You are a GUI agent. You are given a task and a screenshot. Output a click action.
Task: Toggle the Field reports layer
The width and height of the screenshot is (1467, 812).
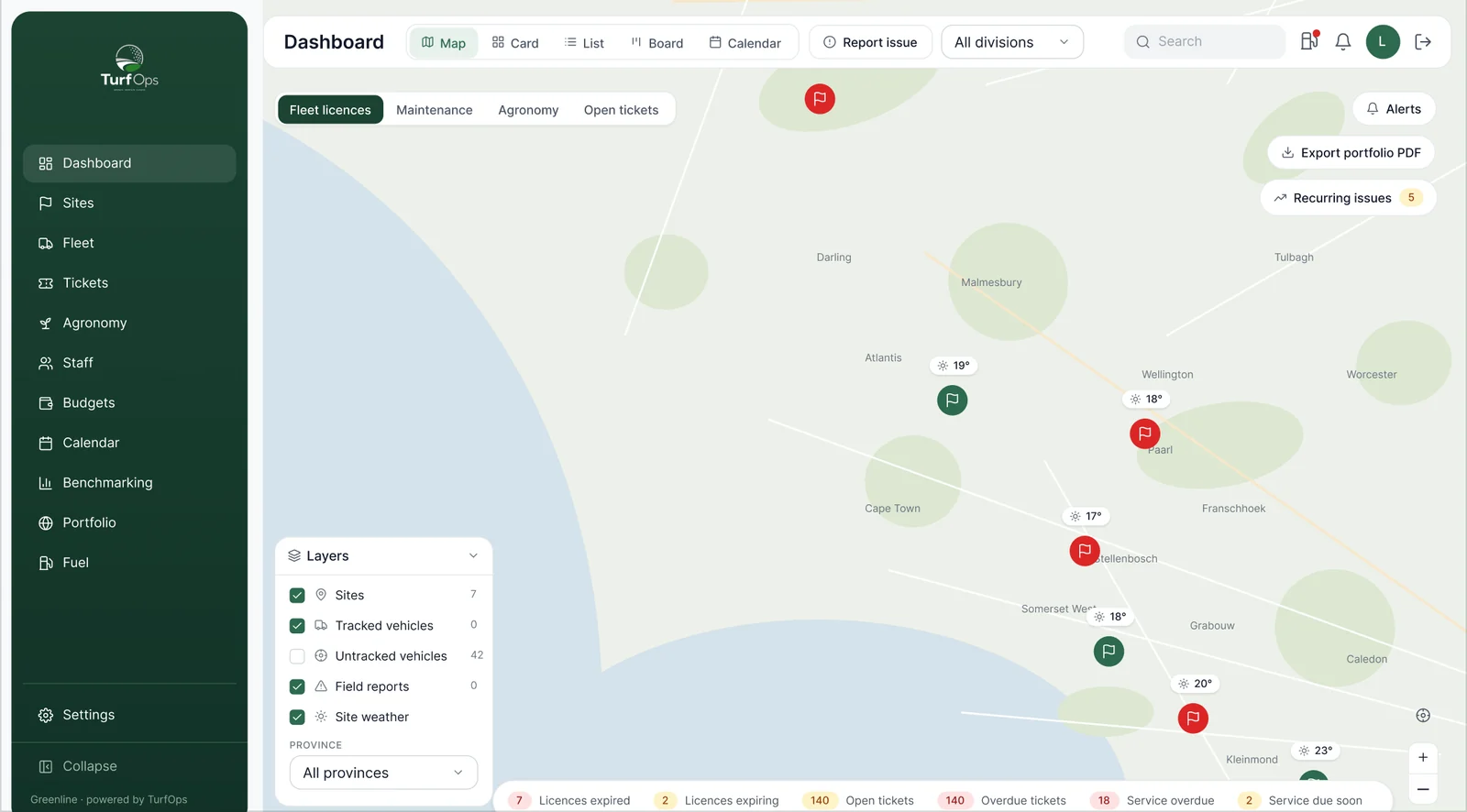(297, 686)
